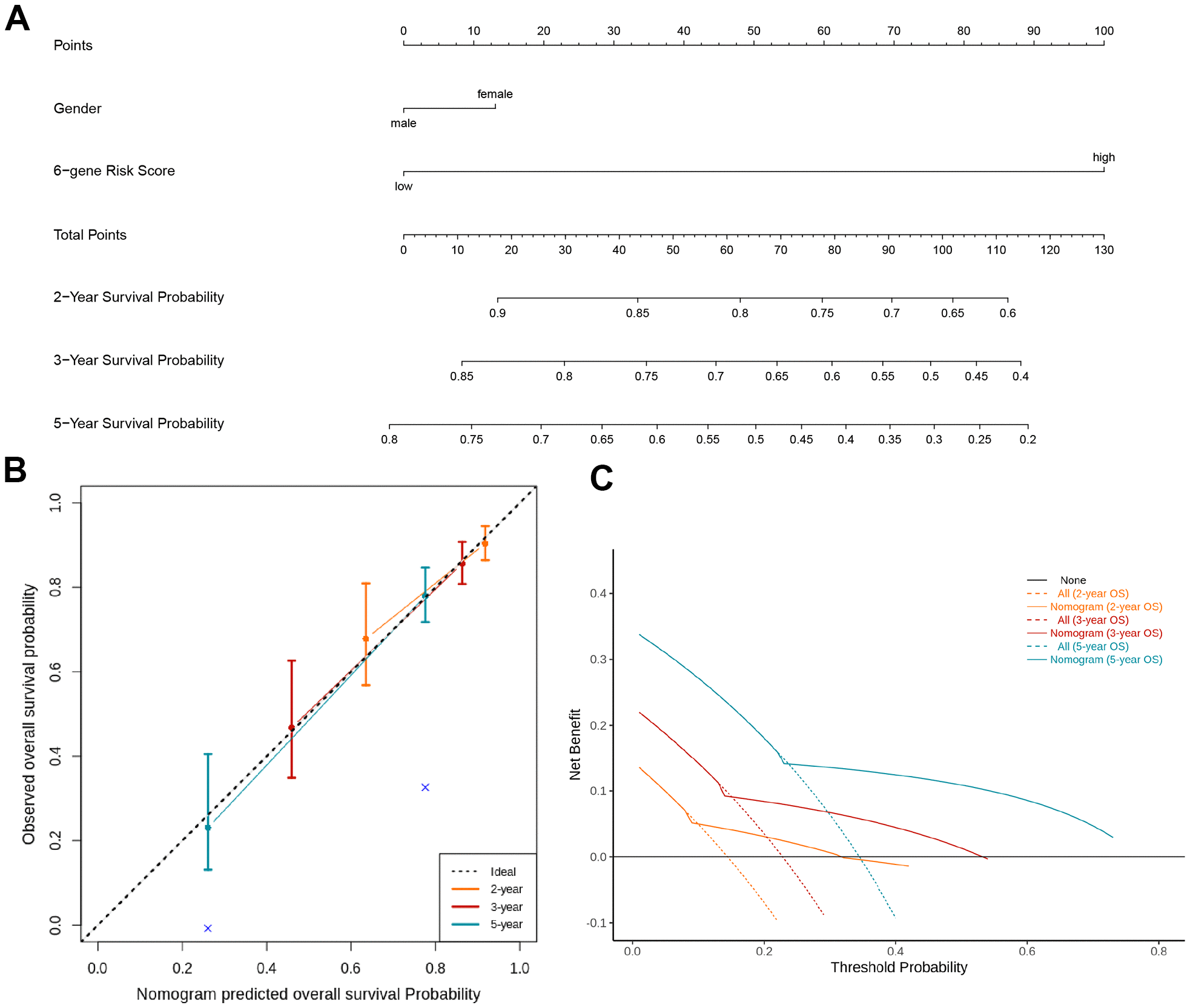Click the 70 tick on Total Points scale

point(781,250)
